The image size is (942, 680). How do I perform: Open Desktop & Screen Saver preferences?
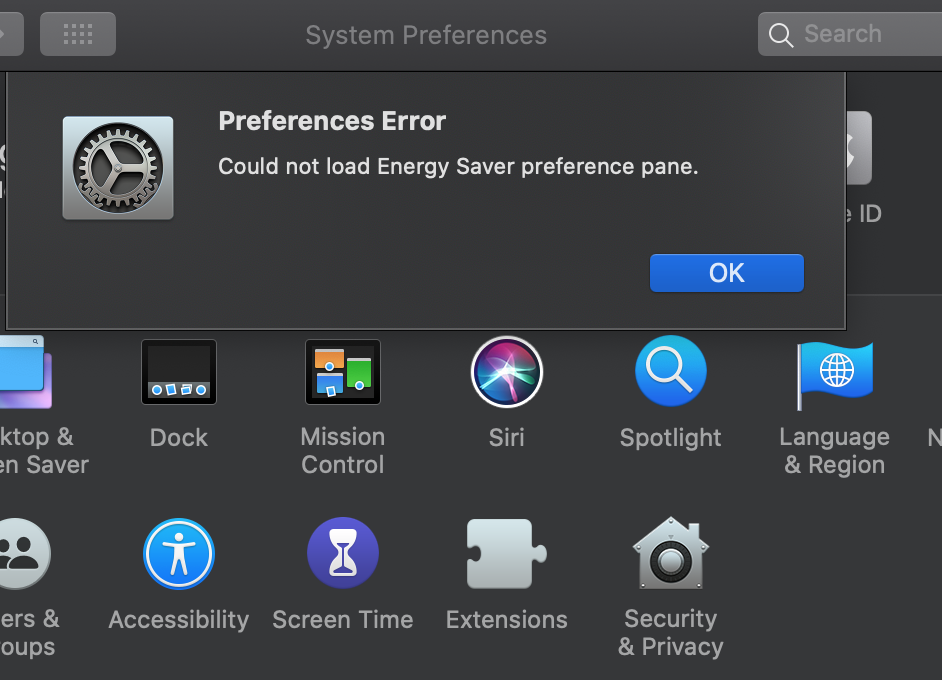[24, 372]
